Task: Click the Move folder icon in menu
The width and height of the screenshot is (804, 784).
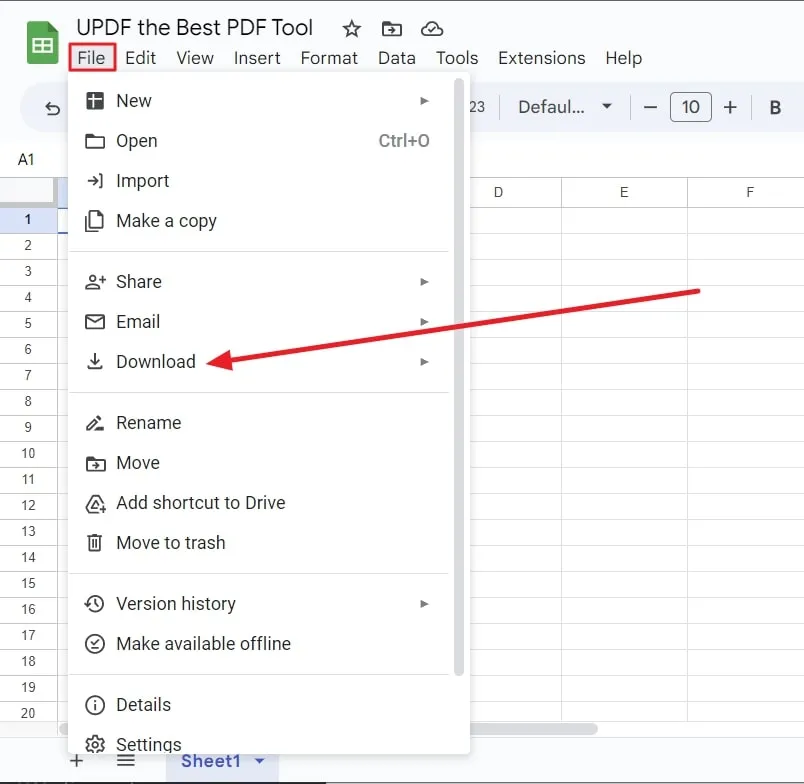Action: 95,463
